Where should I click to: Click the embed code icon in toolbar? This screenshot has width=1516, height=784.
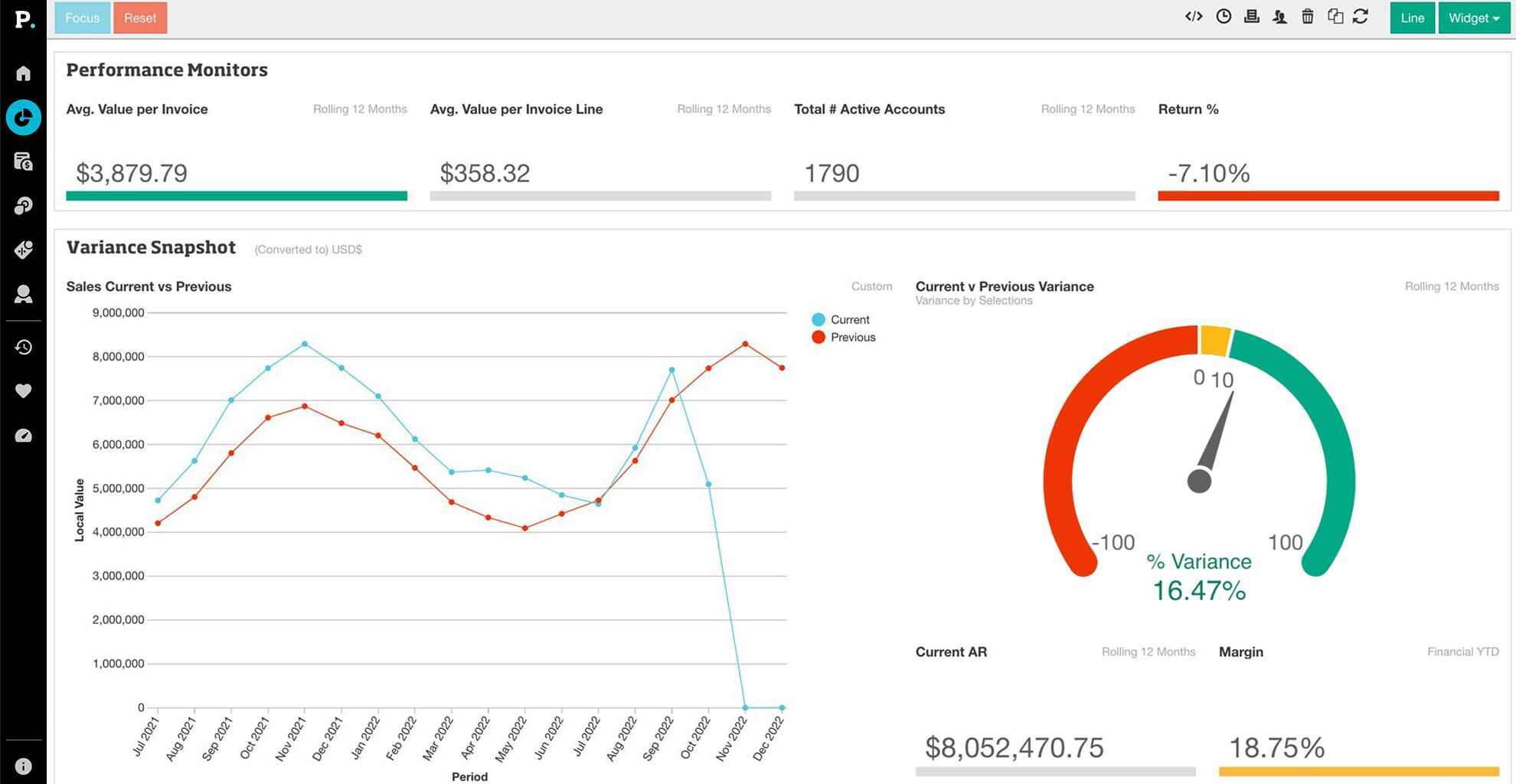[1193, 17]
